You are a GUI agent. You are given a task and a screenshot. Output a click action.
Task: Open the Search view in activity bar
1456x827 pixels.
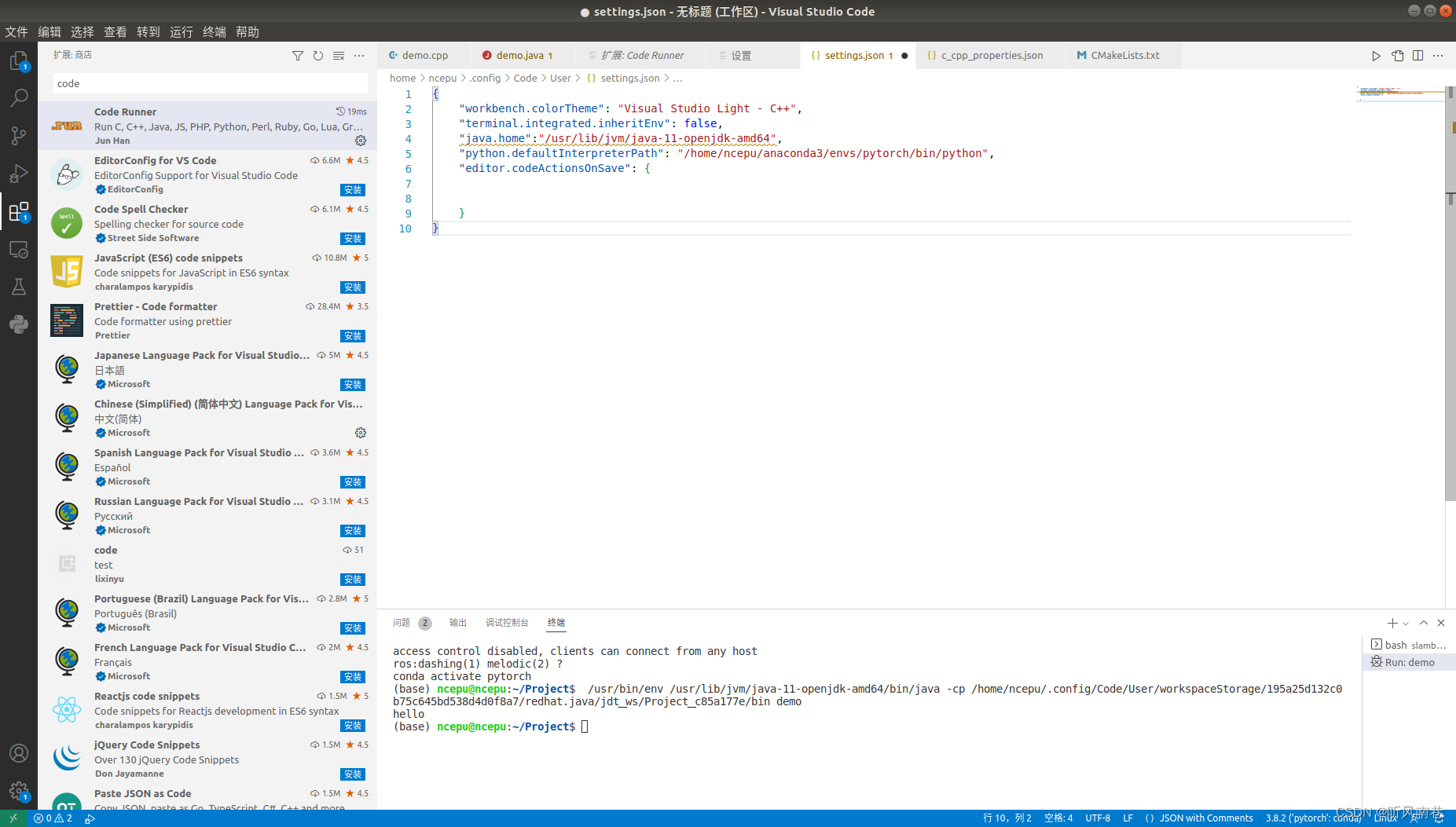(19, 98)
